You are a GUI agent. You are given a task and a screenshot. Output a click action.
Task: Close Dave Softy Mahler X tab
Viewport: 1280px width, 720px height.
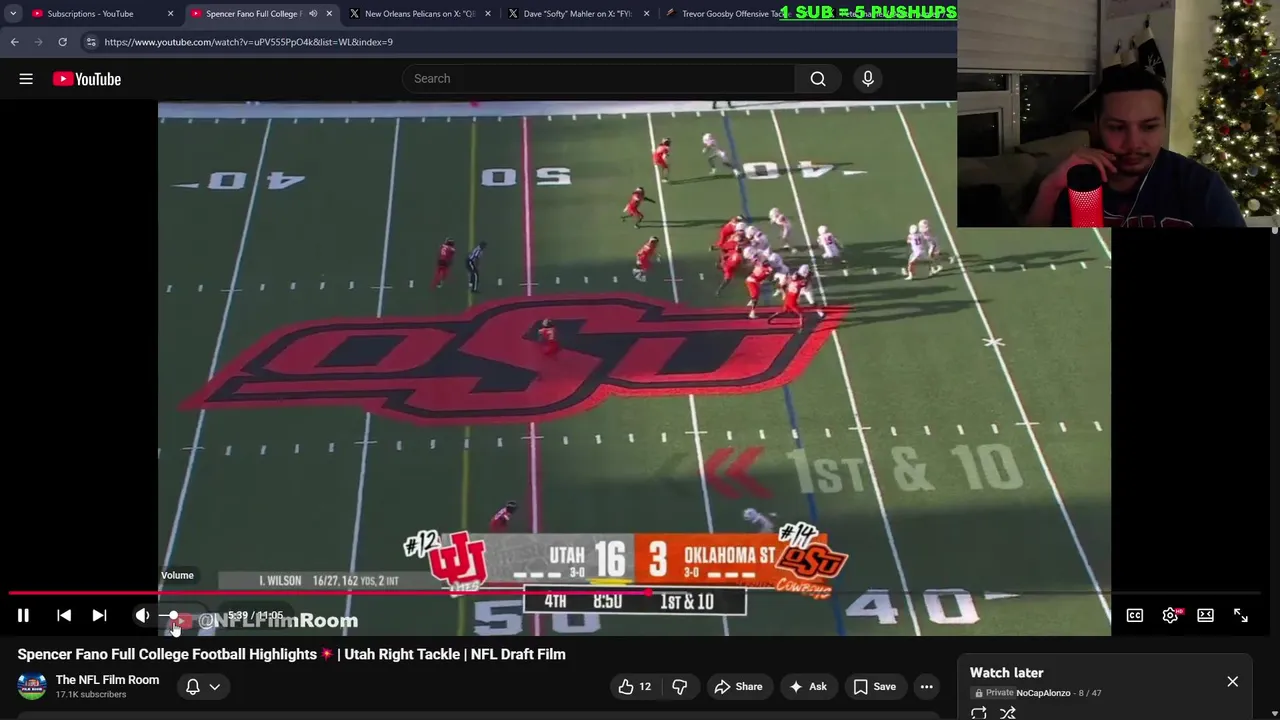[x=646, y=14]
